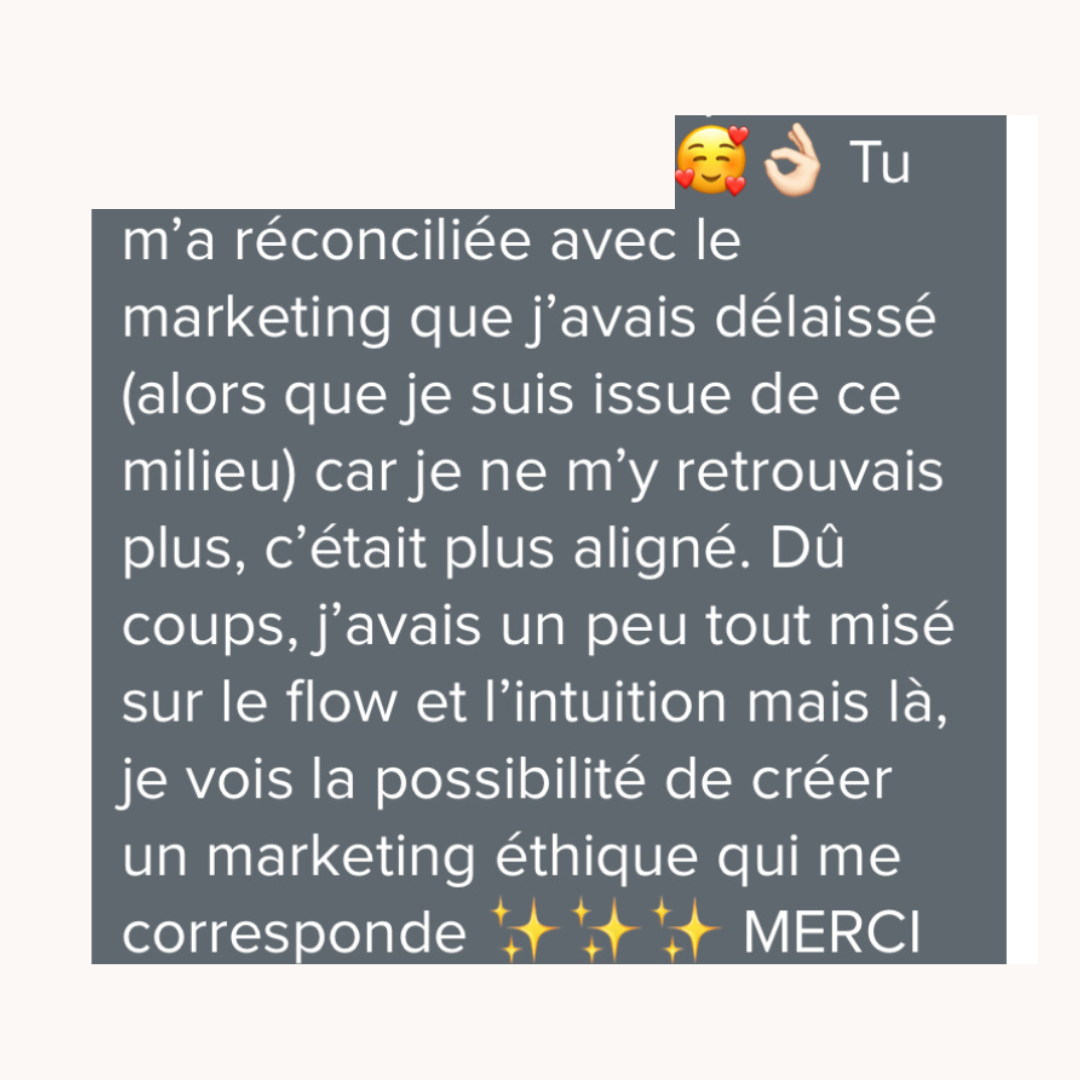
Task: Click the first sparkles emoji
Action: point(525,930)
